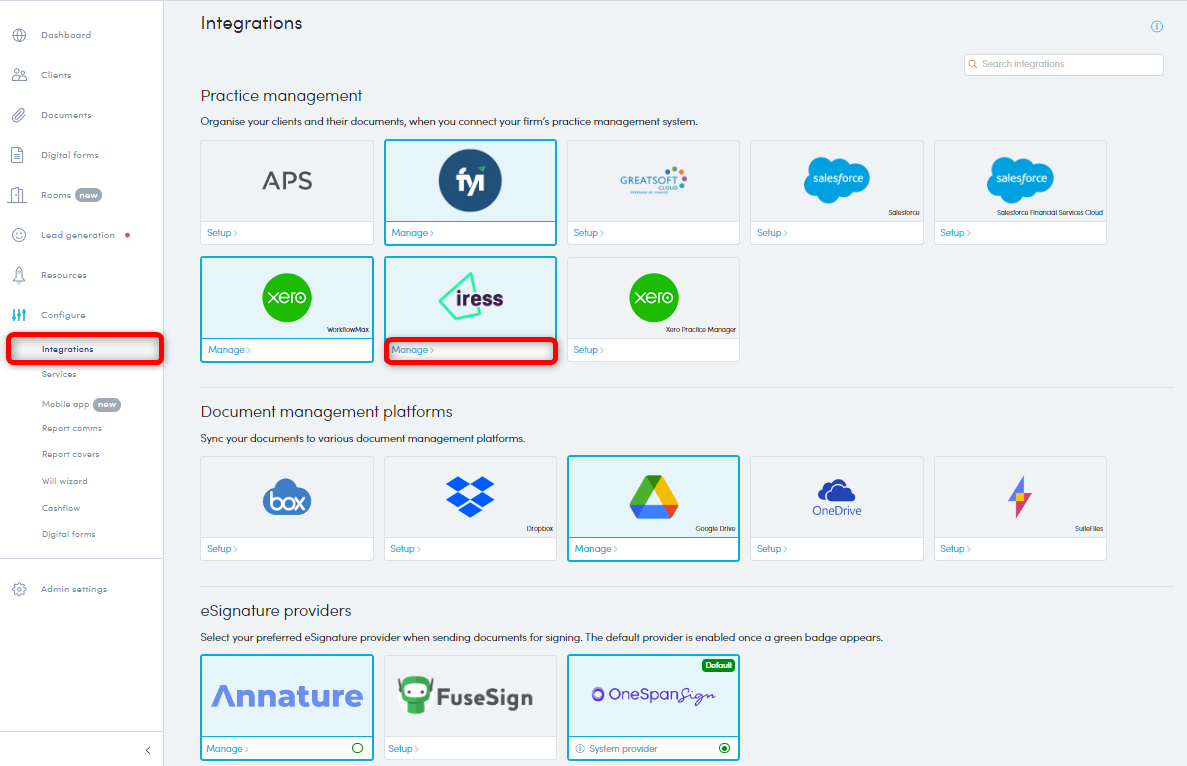Click the Admin settings gear icon
This screenshot has width=1187, height=766.
(x=20, y=589)
